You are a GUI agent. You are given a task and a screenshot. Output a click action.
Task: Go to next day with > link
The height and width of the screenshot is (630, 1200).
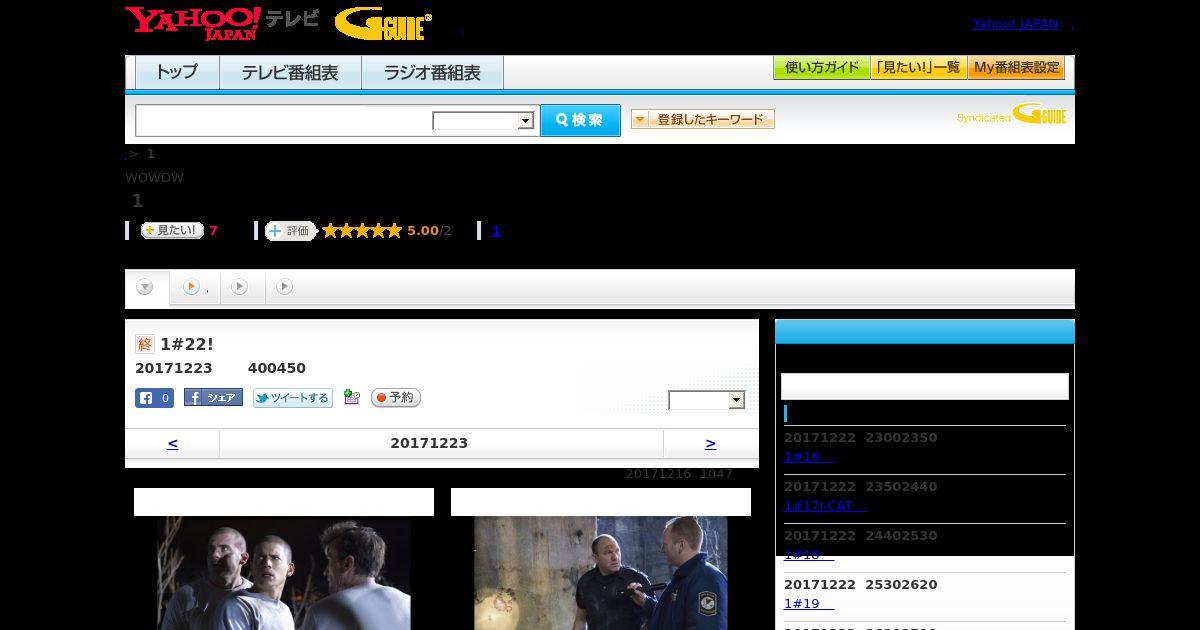[x=710, y=443]
